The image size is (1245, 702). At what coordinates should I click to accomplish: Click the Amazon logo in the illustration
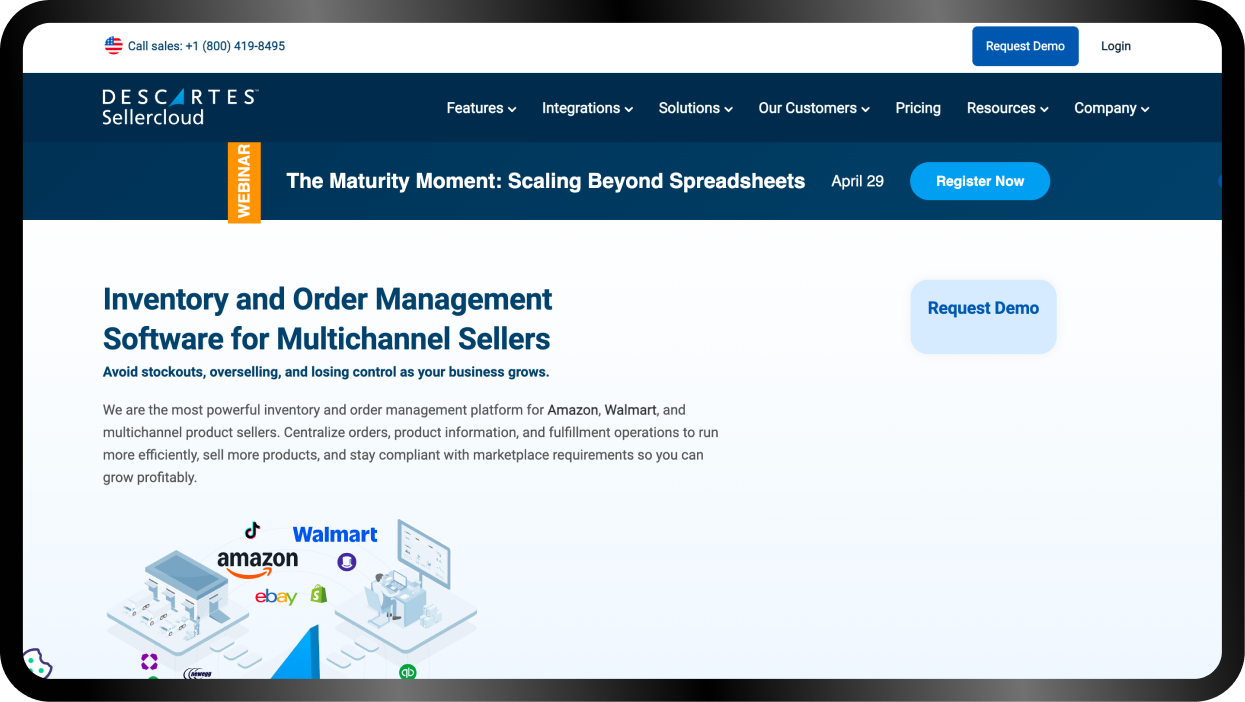(257, 564)
